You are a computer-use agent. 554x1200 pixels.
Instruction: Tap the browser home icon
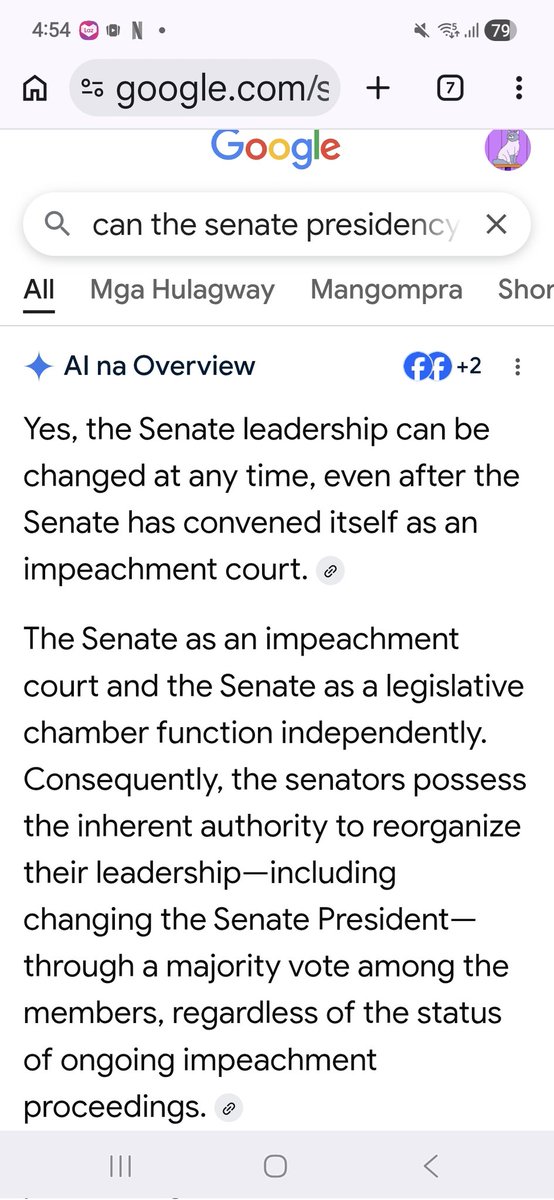point(35,89)
